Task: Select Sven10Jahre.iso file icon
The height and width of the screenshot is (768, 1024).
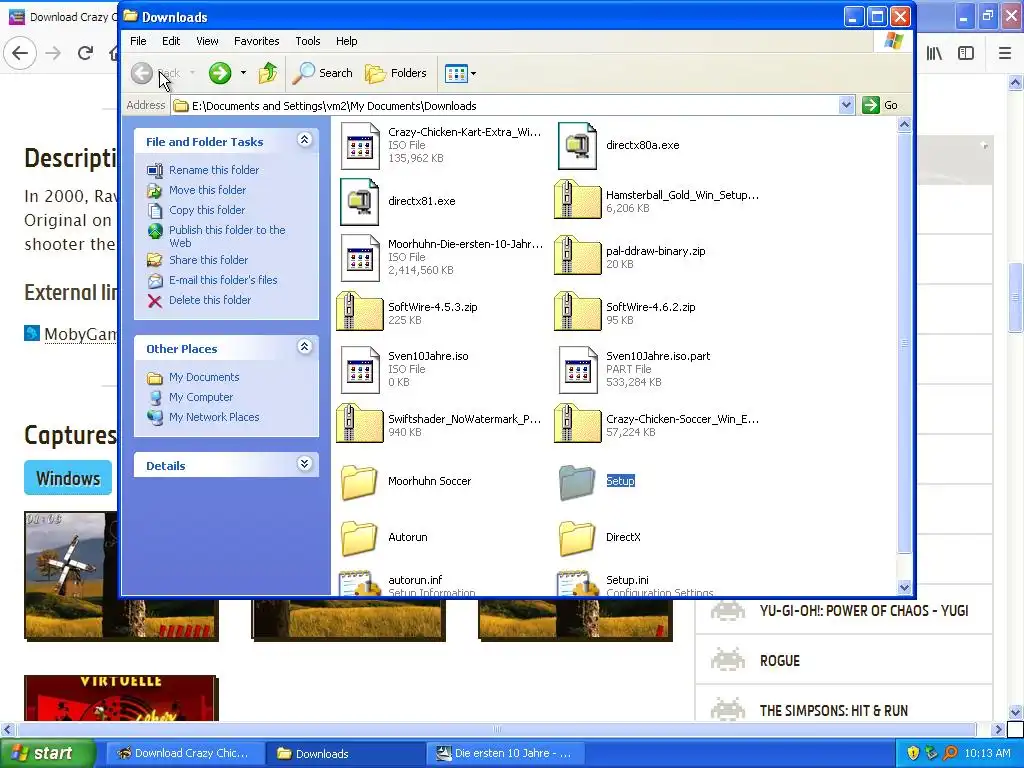Action: 360,370
